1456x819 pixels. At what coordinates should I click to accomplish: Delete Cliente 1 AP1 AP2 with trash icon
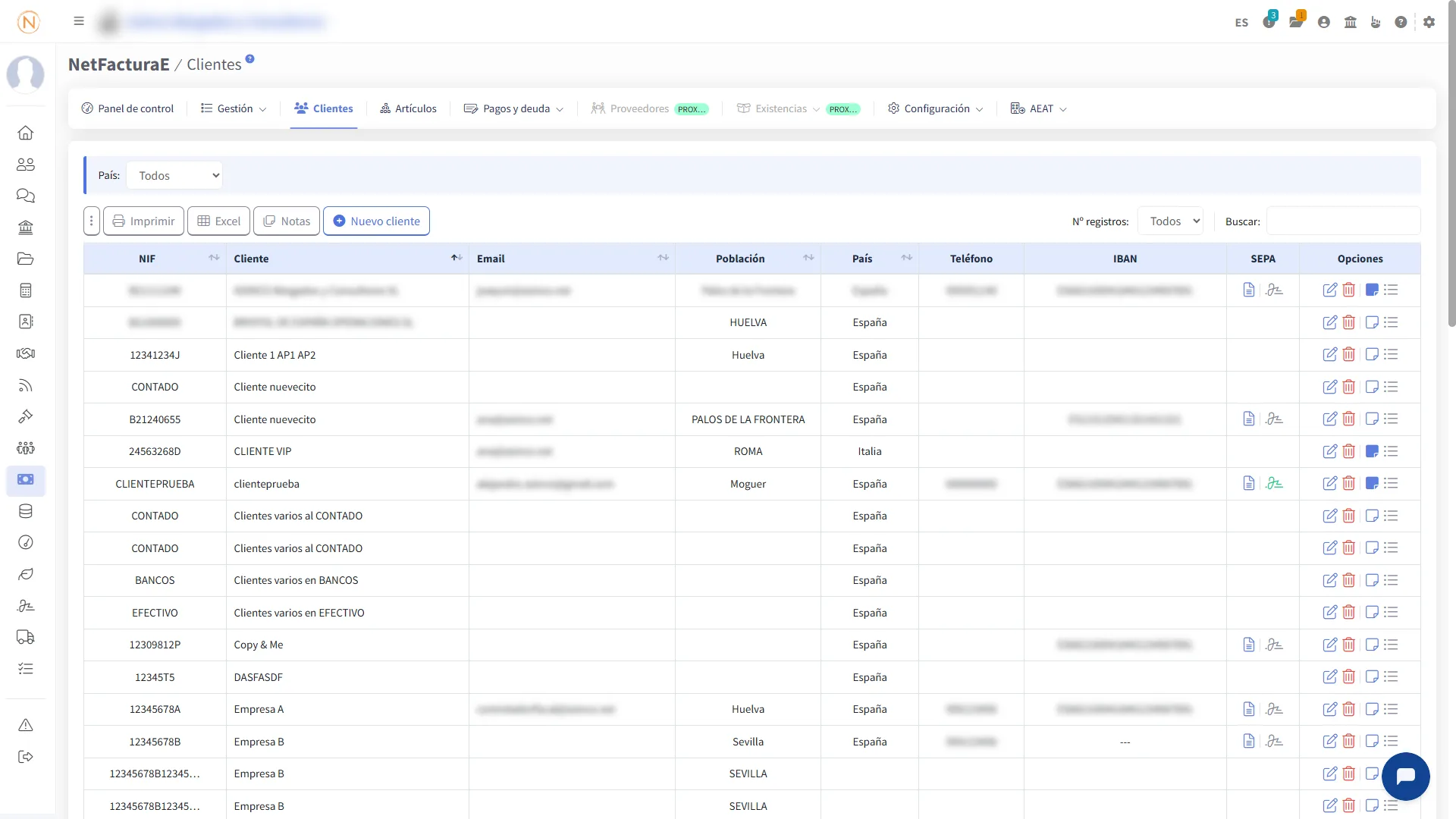point(1348,354)
